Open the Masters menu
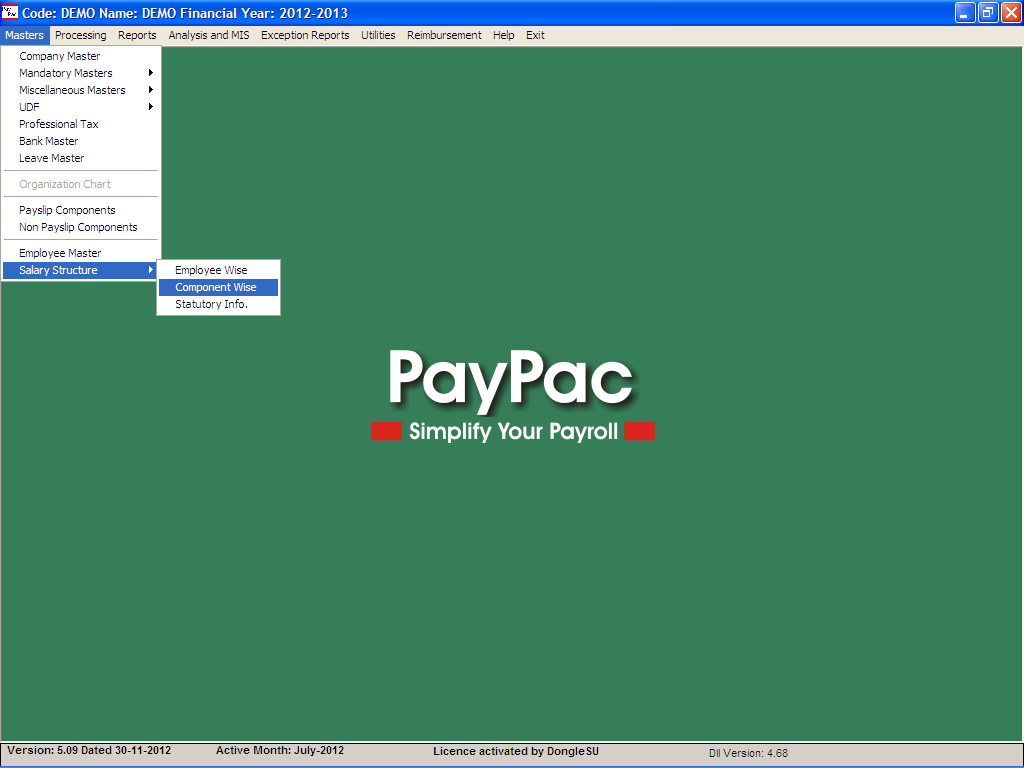1024x768 pixels. (25, 35)
